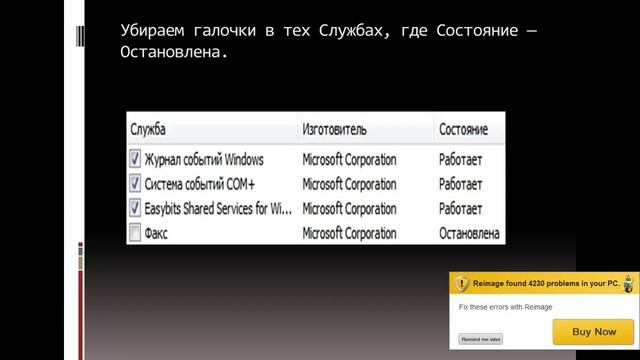This screenshot has height=360, width=640.
Task: Click the Reimage mascot icon in popup
Action: point(629,283)
